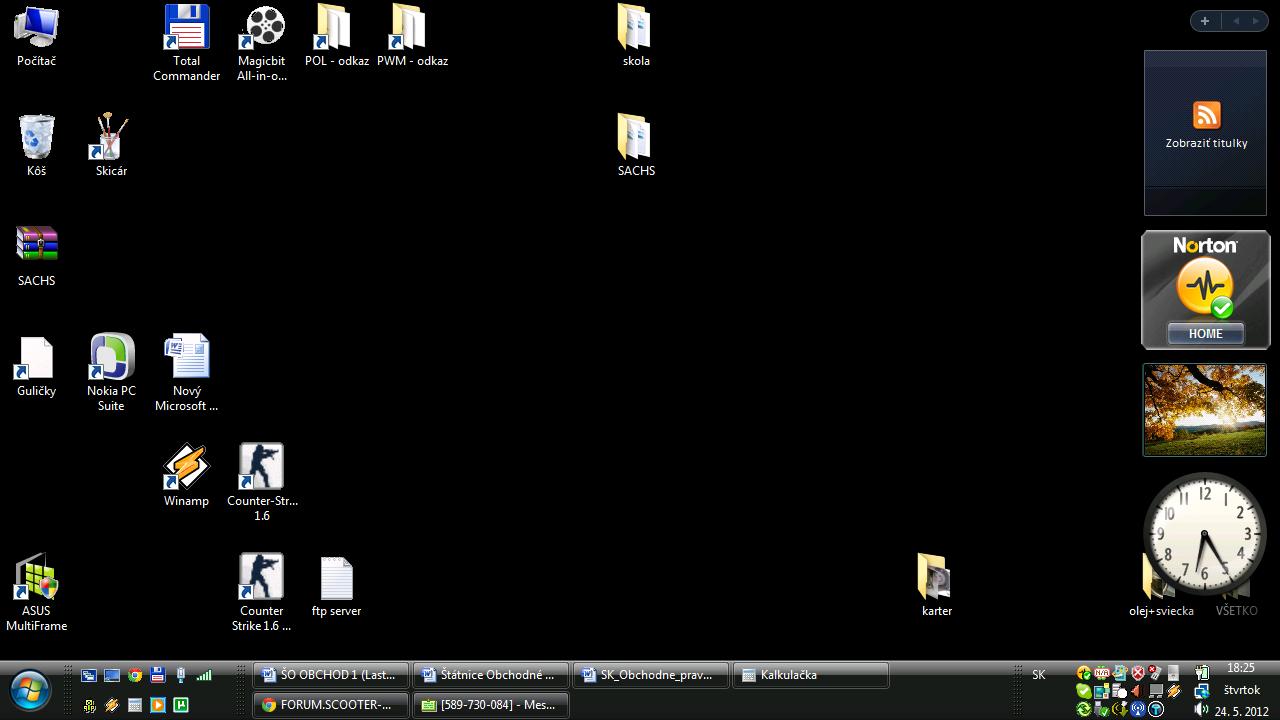Select the ftp server text file
Image resolution: width=1280 pixels, height=720 pixels.
tap(336, 580)
